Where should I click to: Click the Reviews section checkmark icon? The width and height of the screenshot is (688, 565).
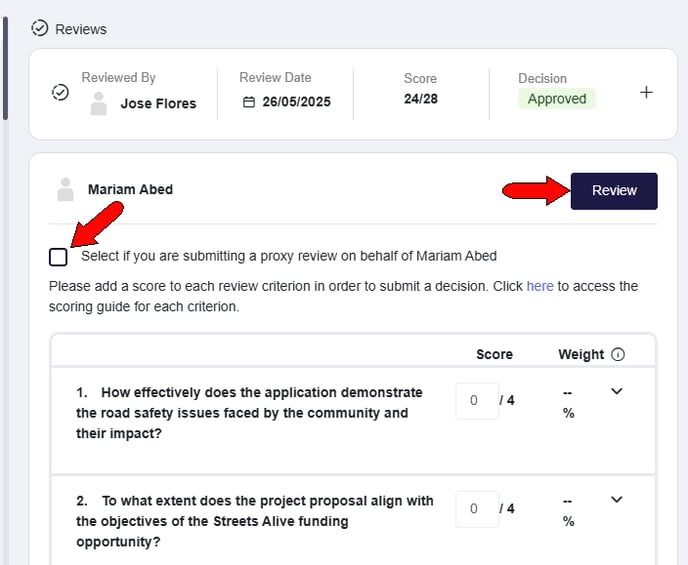point(39,29)
